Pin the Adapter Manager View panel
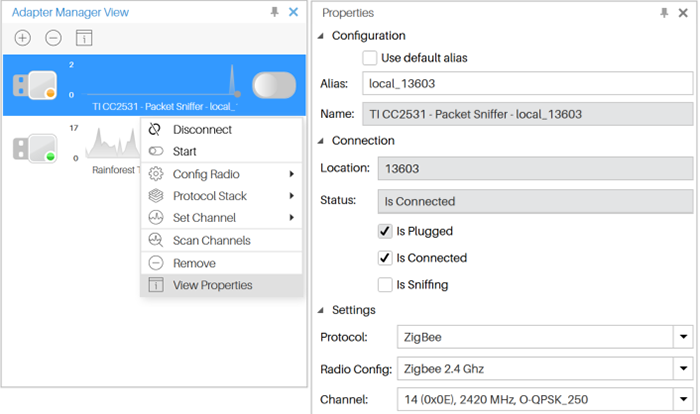This screenshot has width=700, height=414. tap(275, 12)
